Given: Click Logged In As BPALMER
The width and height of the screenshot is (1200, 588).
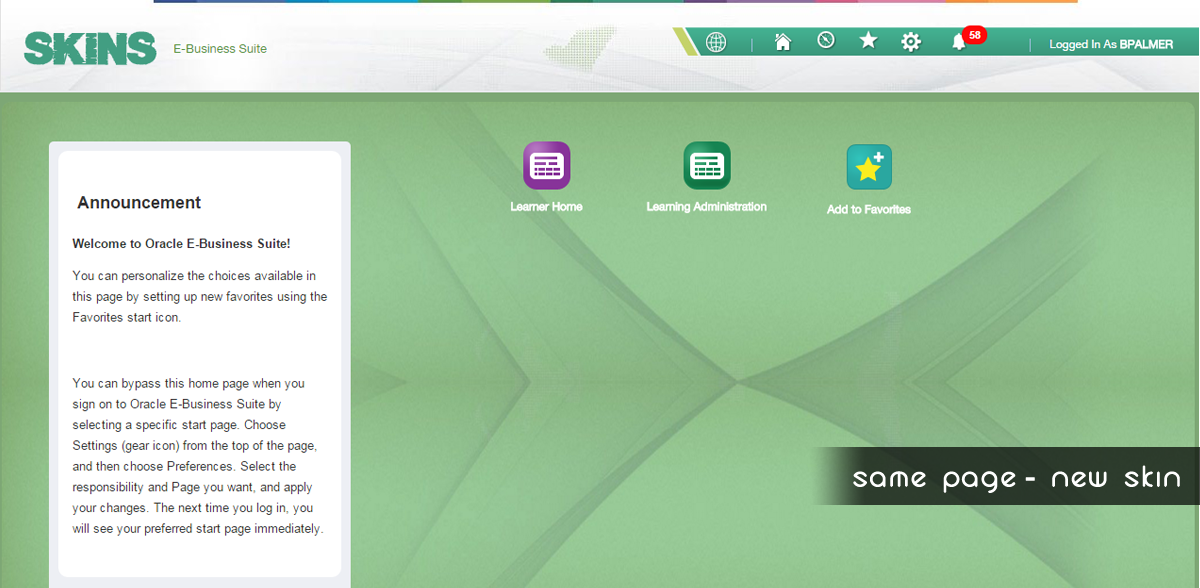Looking at the screenshot, I should [1110, 45].
